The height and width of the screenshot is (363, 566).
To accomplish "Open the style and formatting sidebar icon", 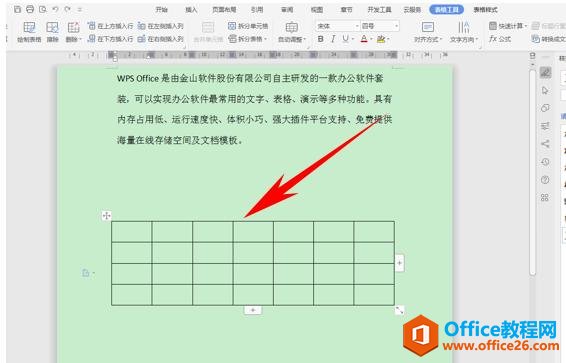I will click(x=545, y=73).
